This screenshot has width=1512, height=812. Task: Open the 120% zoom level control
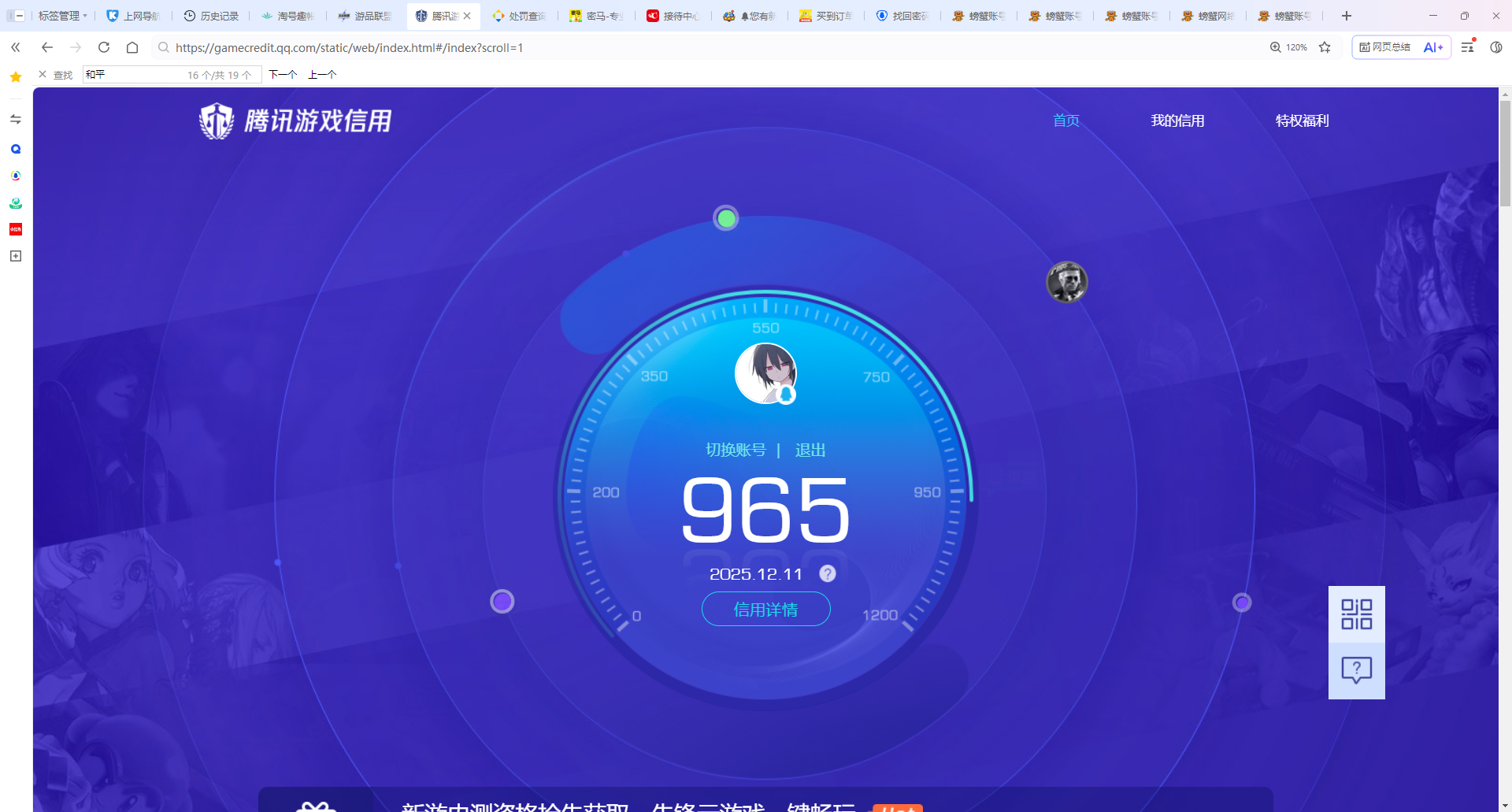tap(1288, 47)
